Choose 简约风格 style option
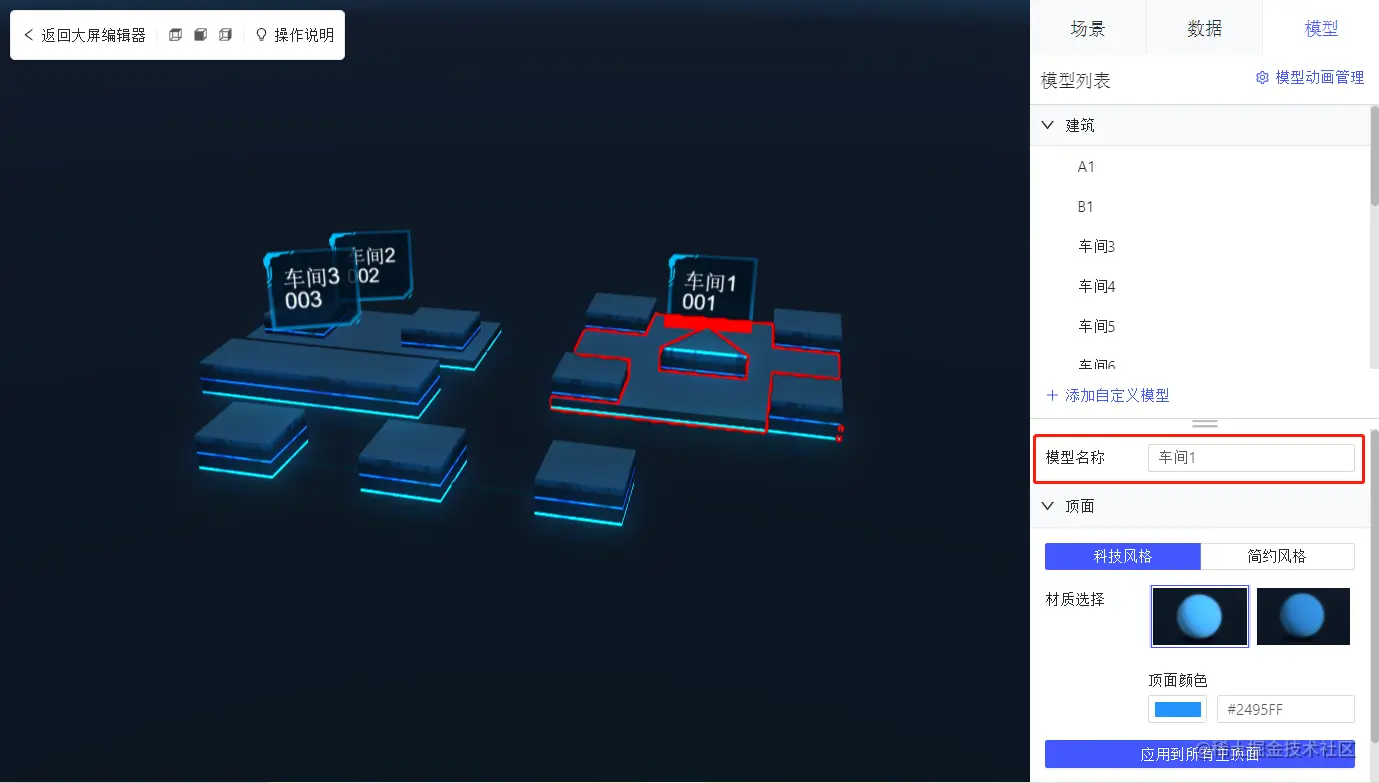The height and width of the screenshot is (783, 1379). [1277, 556]
